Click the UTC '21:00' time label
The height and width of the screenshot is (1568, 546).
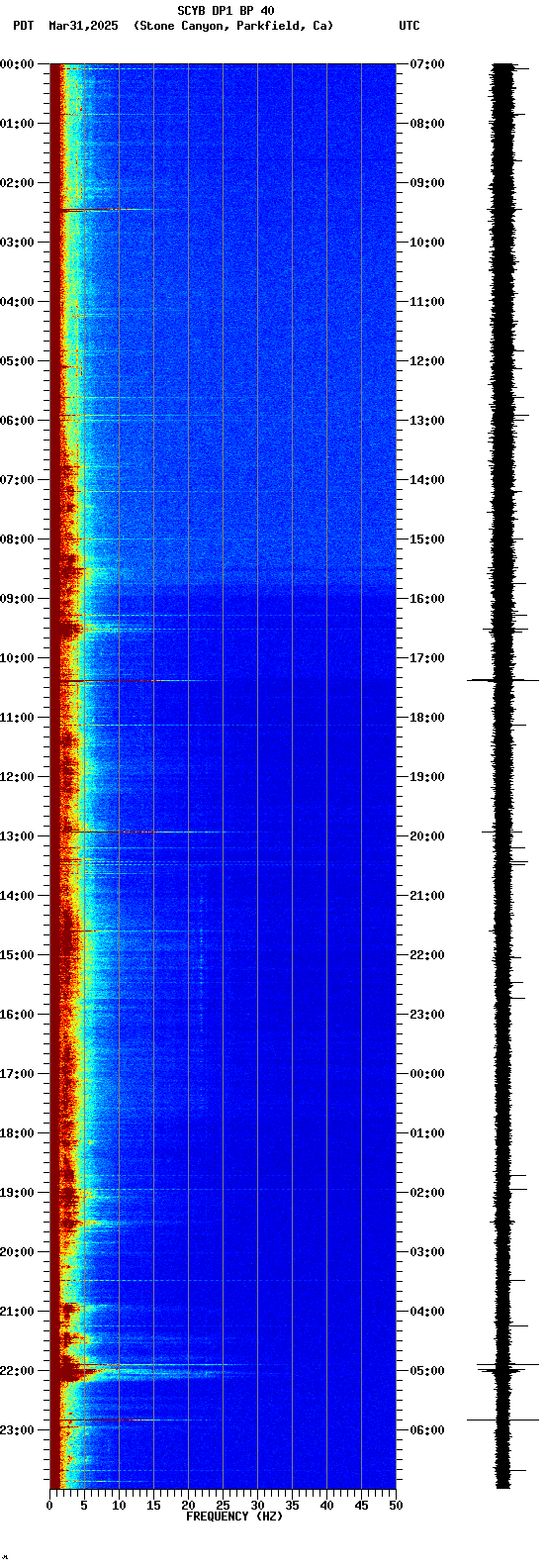click(427, 896)
